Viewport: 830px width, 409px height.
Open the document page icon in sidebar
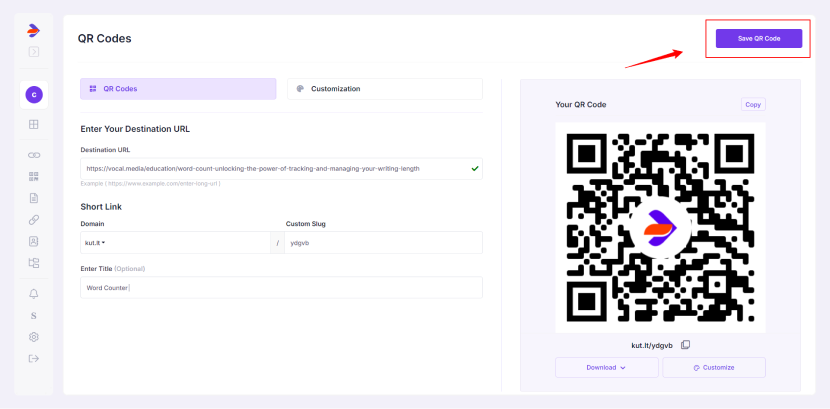tap(34, 198)
